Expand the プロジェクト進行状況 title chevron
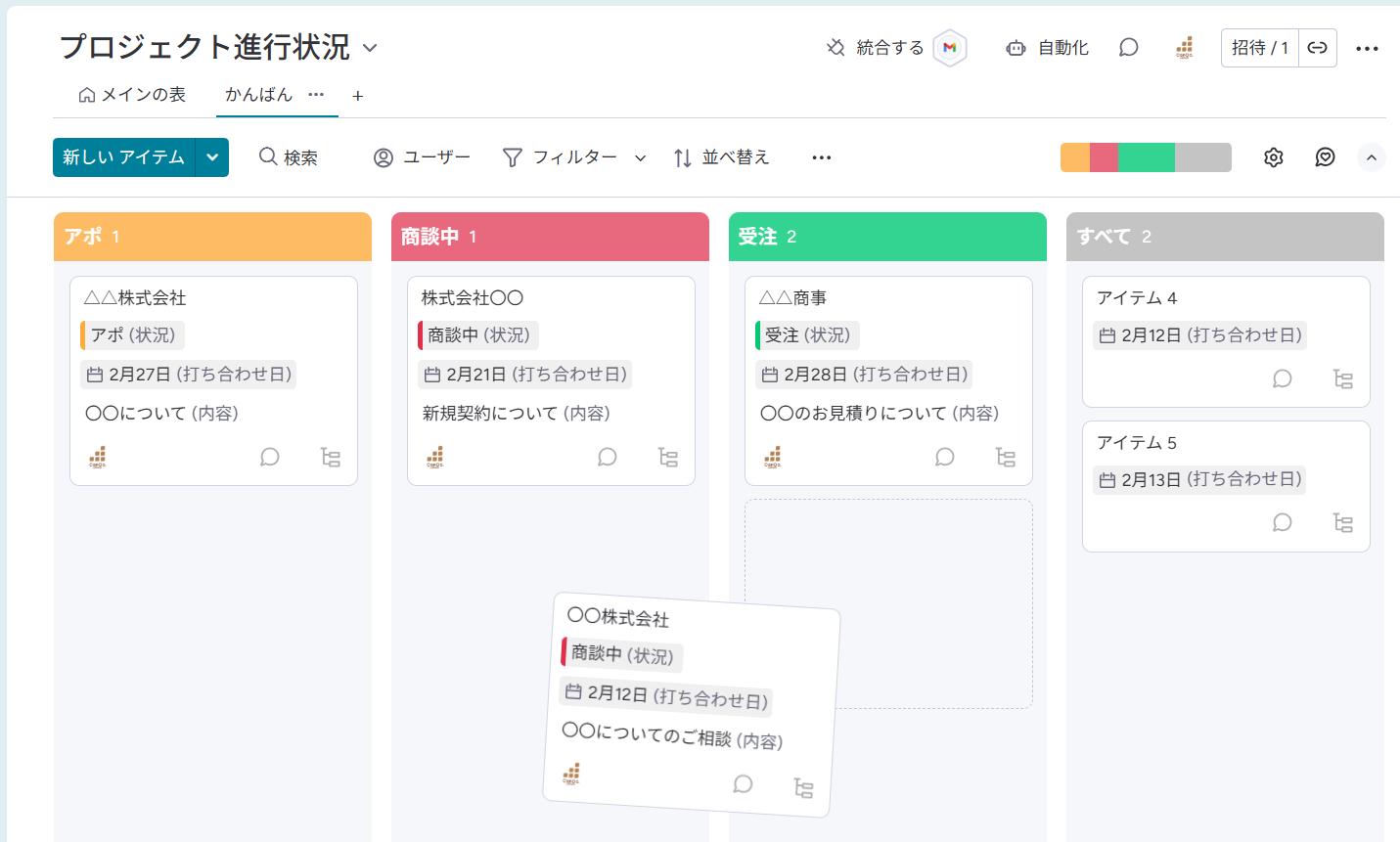This screenshot has height=842, width=1400. pyautogui.click(x=370, y=48)
